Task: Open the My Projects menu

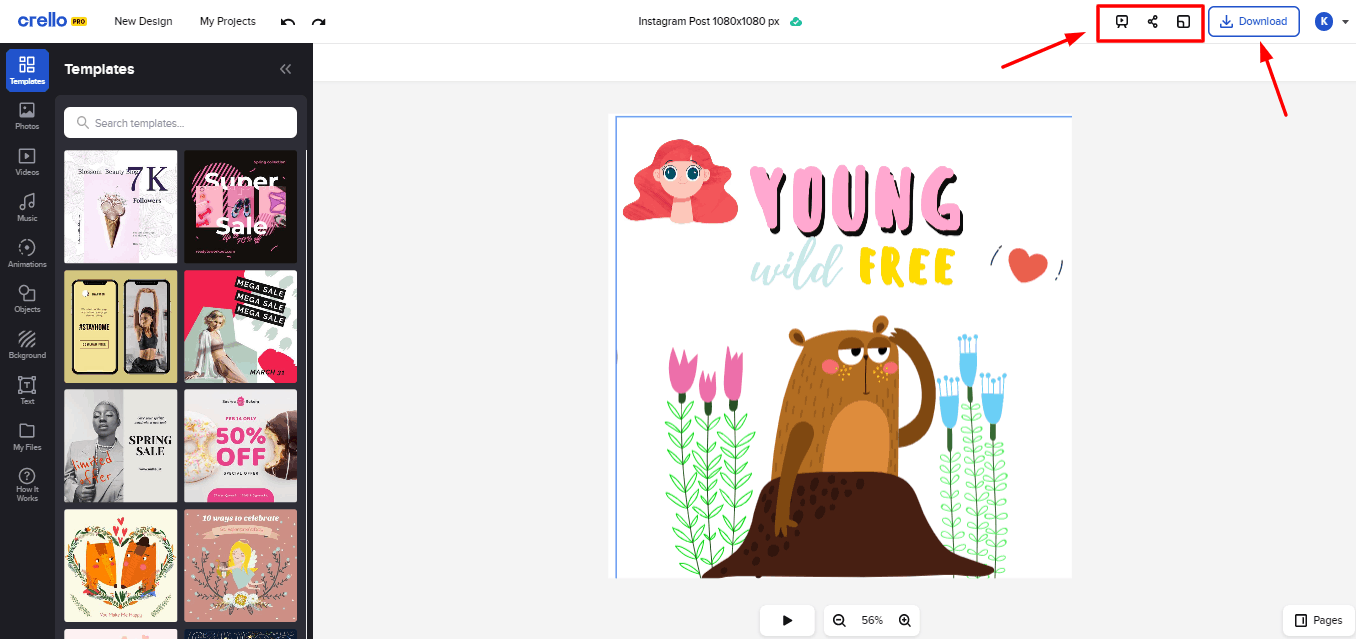Action: 227,21
